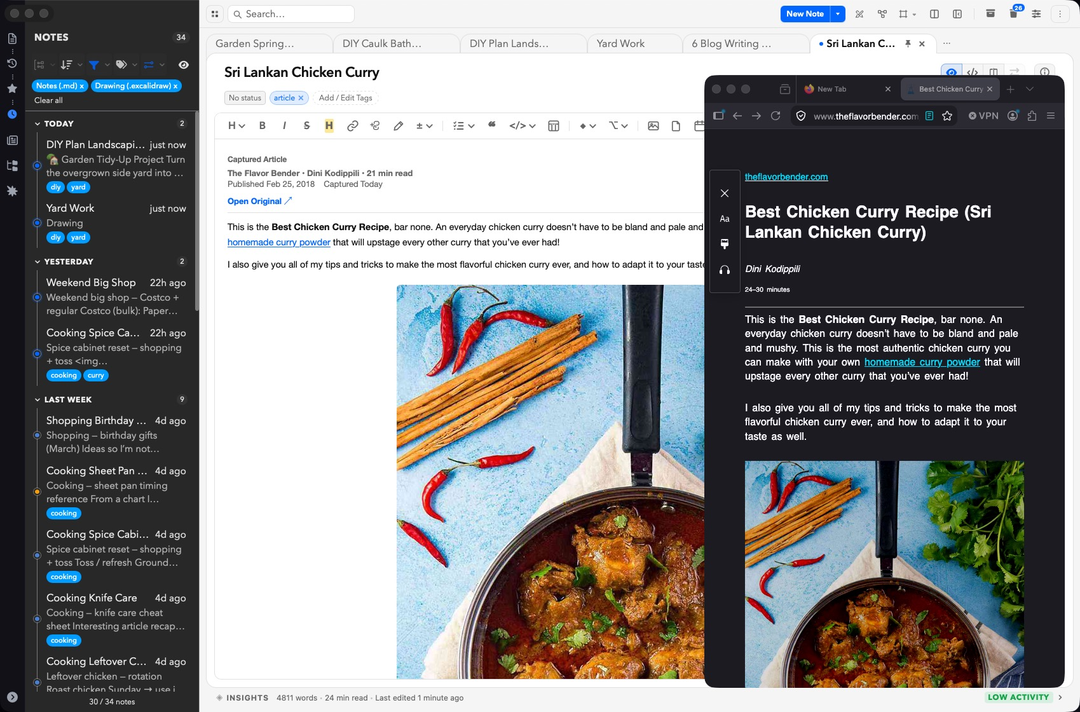The image size is (1080, 712).
Task: Apply bold formatting in editor toolbar
Action: (262, 126)
